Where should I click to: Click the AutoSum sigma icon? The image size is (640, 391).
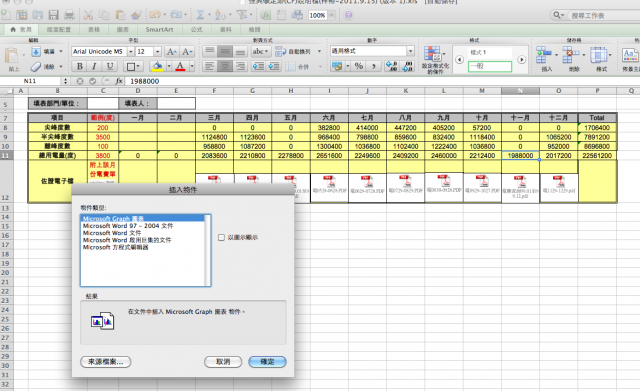click(200, 15)
